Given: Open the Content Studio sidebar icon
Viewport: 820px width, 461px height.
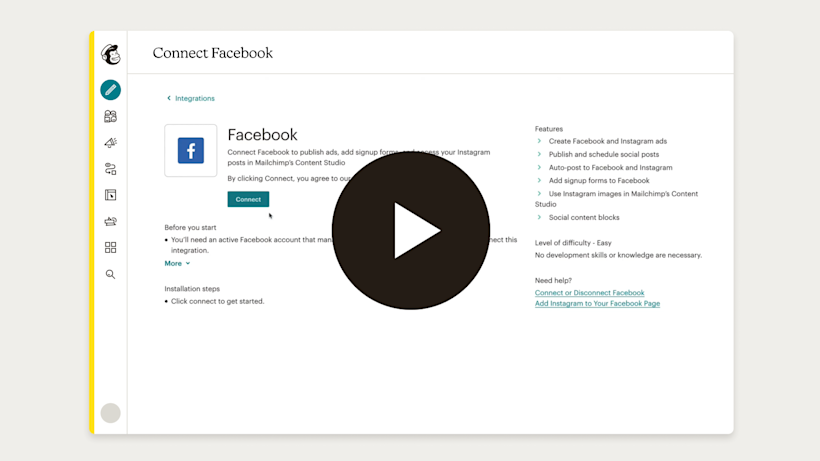Looking at the screenshot, I should (111, 221).
